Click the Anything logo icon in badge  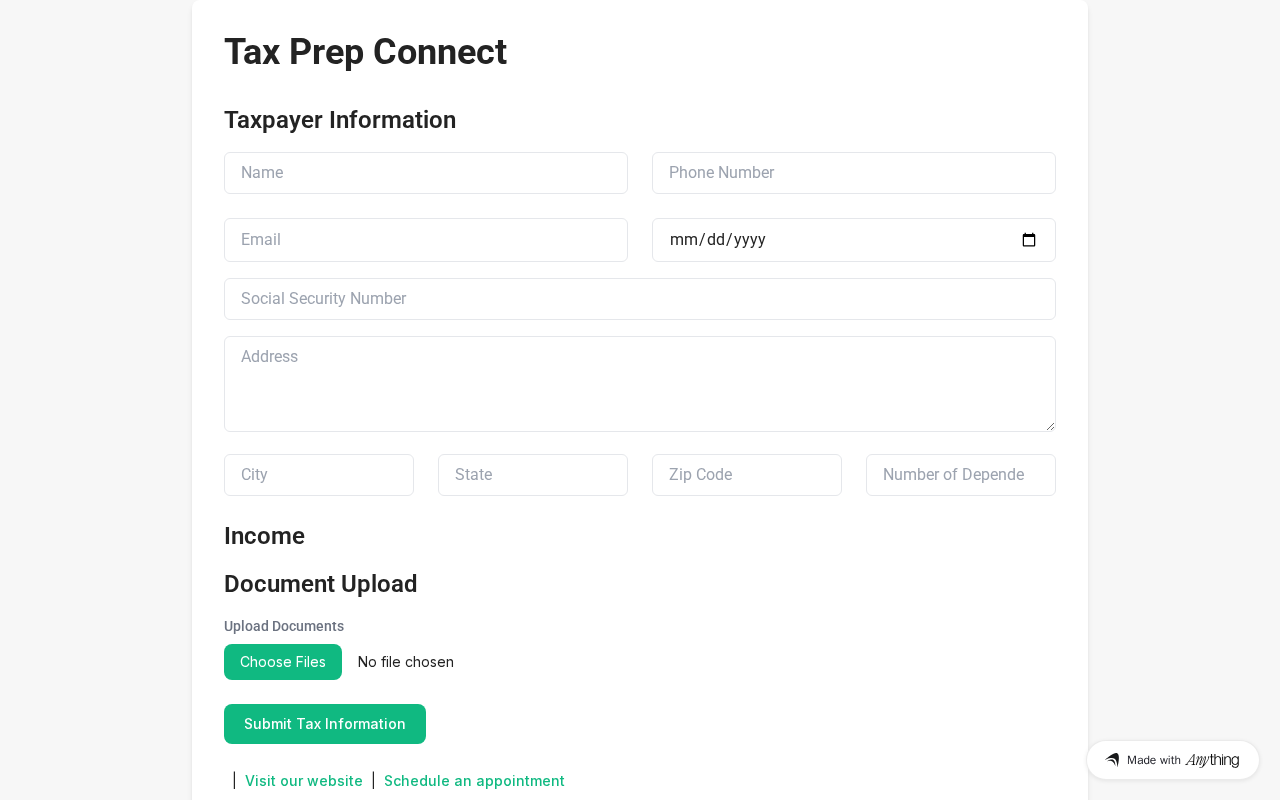pyautogui.click(x=1112, y=760)
